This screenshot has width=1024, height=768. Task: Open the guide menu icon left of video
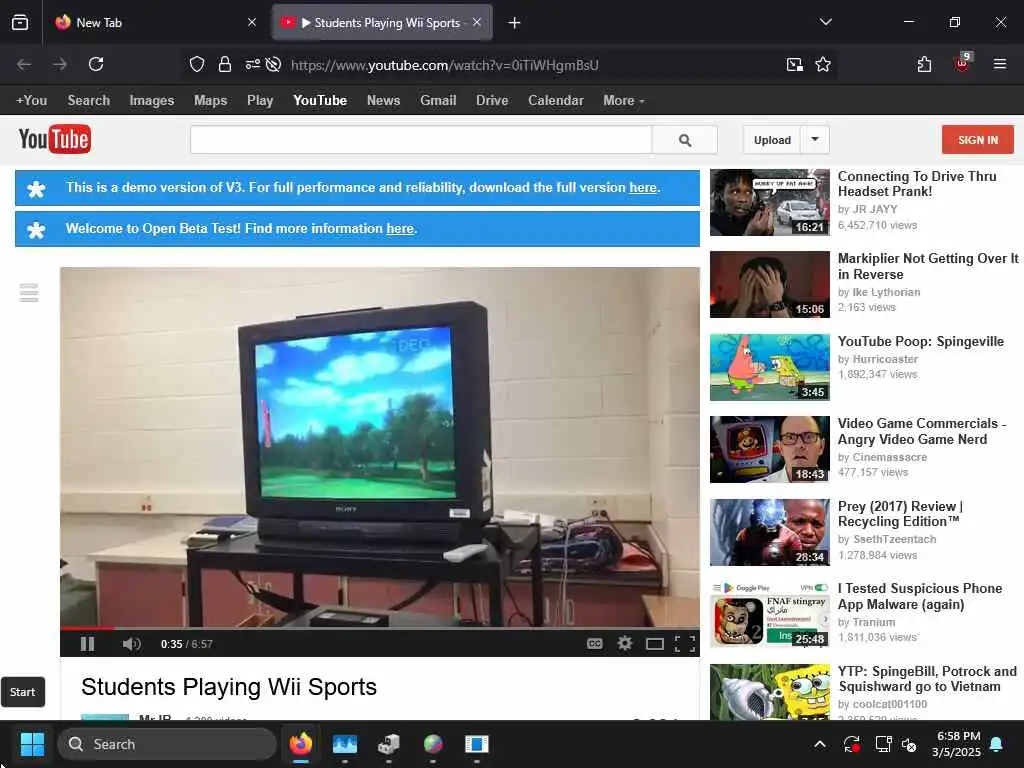pos(29,293)
